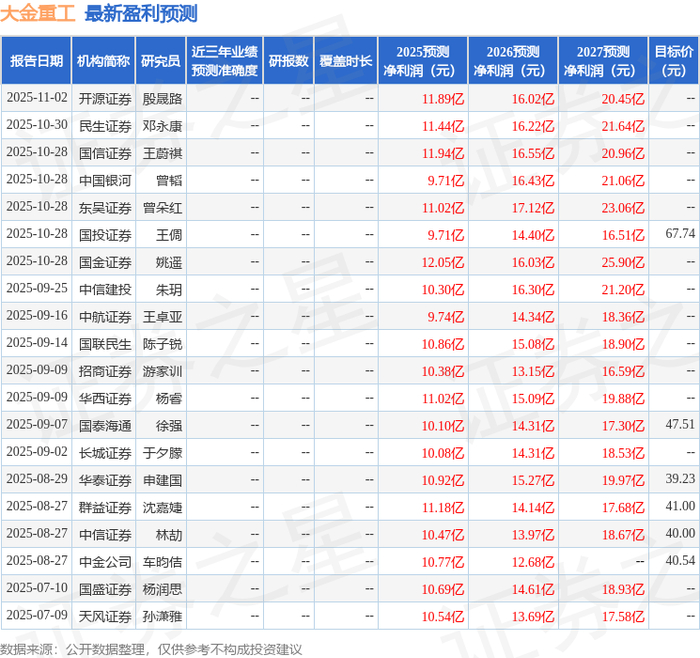700x658 pixels.
Task: Select the 2025预测净利润 column header
Action: (423, 61)
